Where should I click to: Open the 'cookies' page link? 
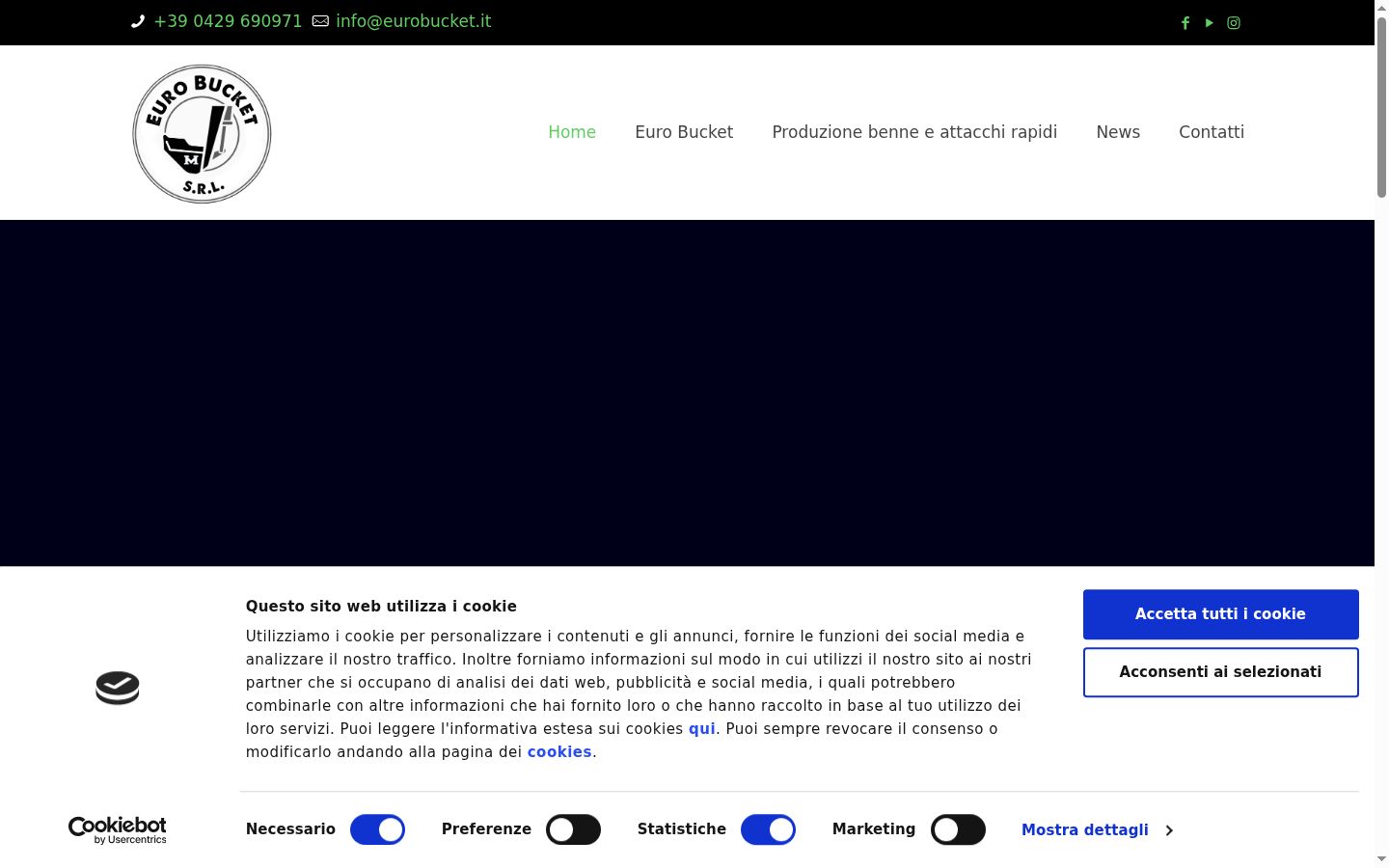pos(559,752)
